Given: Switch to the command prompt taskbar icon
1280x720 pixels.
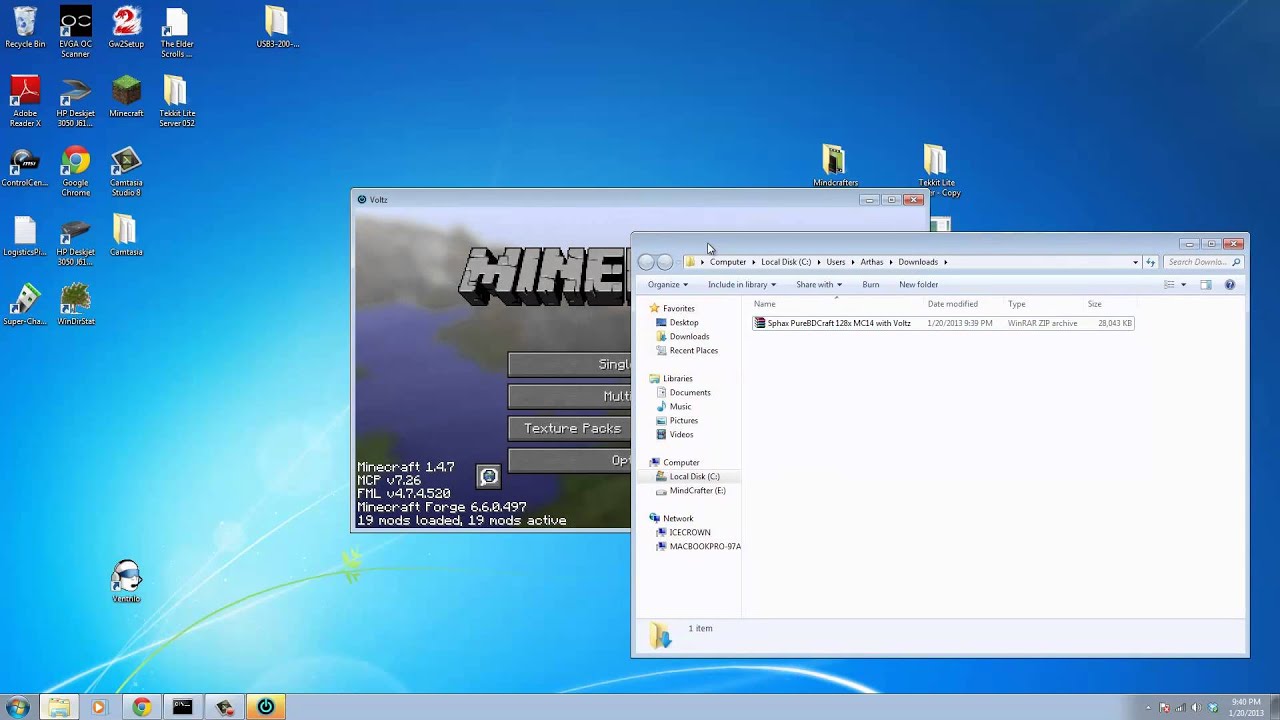Looking at the screenshot, I should point(182,707).
